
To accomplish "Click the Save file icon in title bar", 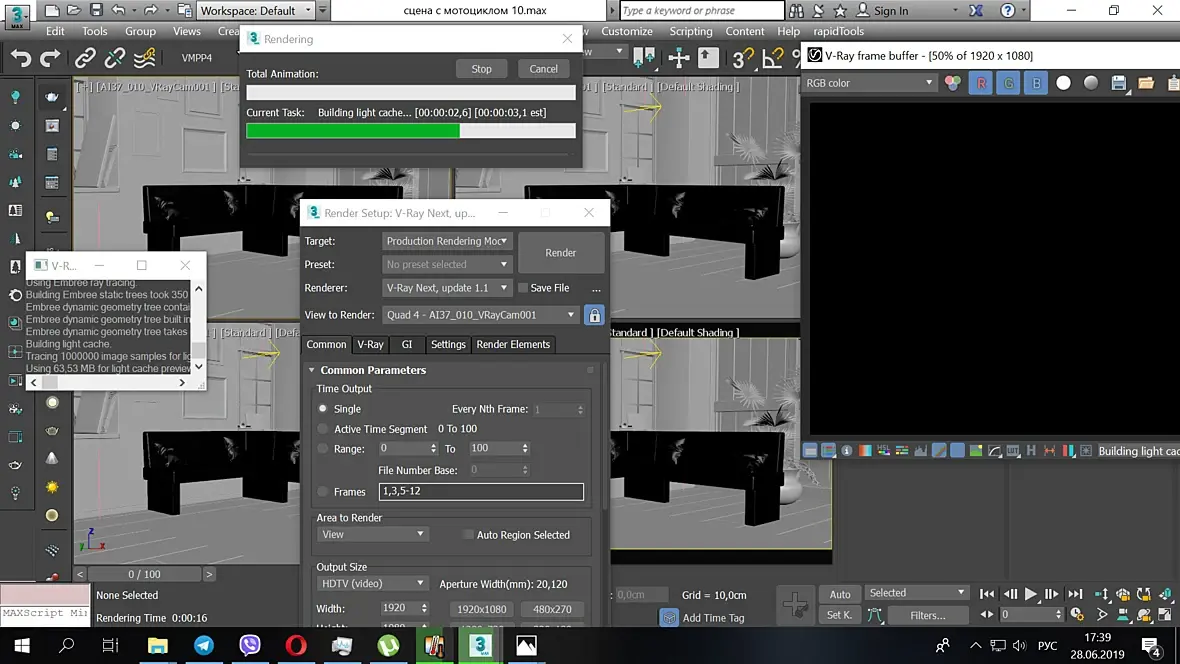I will pos(96,10).
